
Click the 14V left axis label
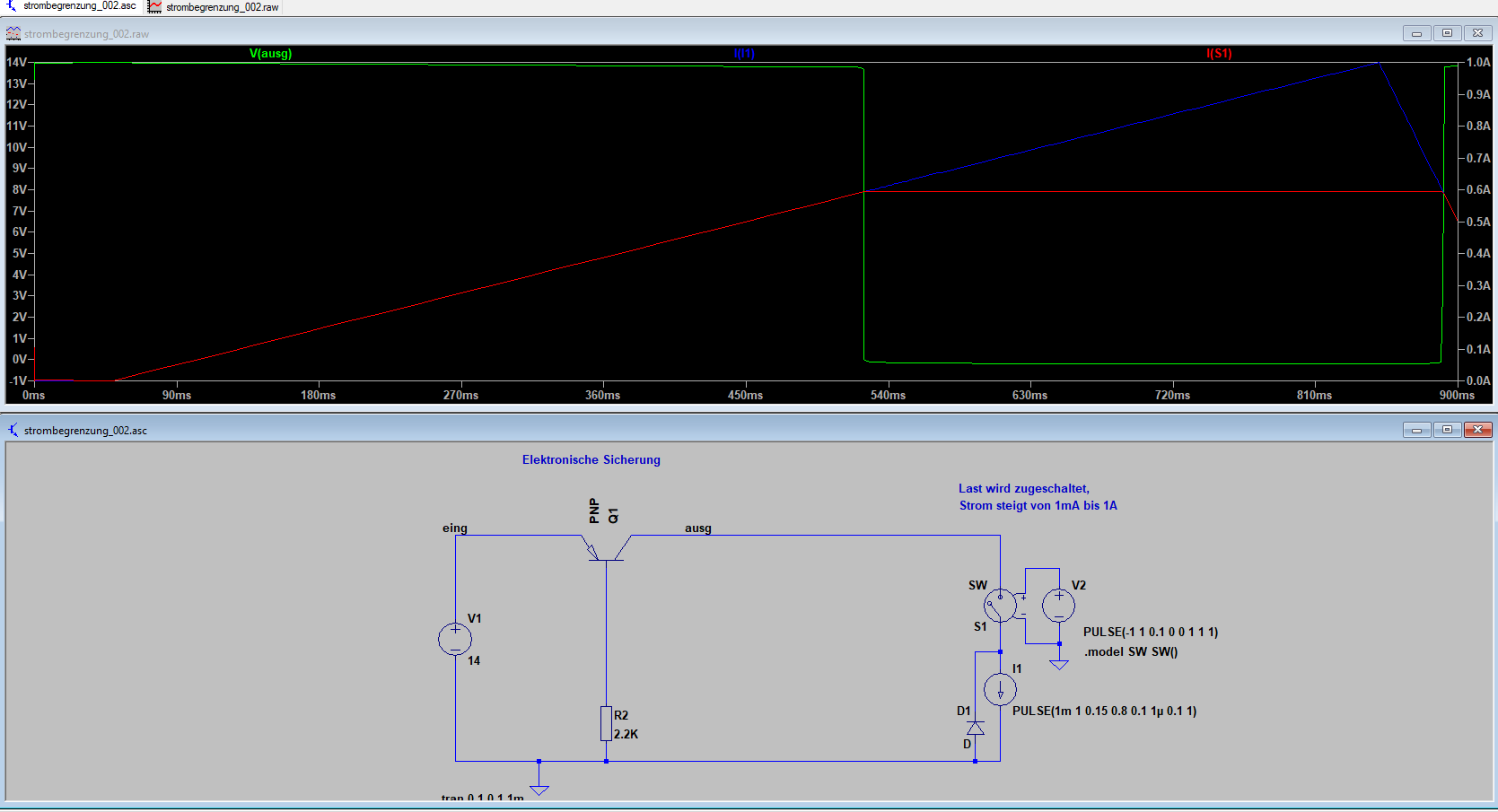(17, 63)
